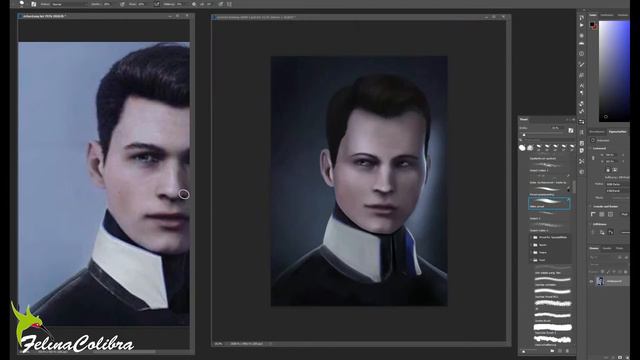
Task: Click the canvas height field in Properties
Action: pos(611,162)
